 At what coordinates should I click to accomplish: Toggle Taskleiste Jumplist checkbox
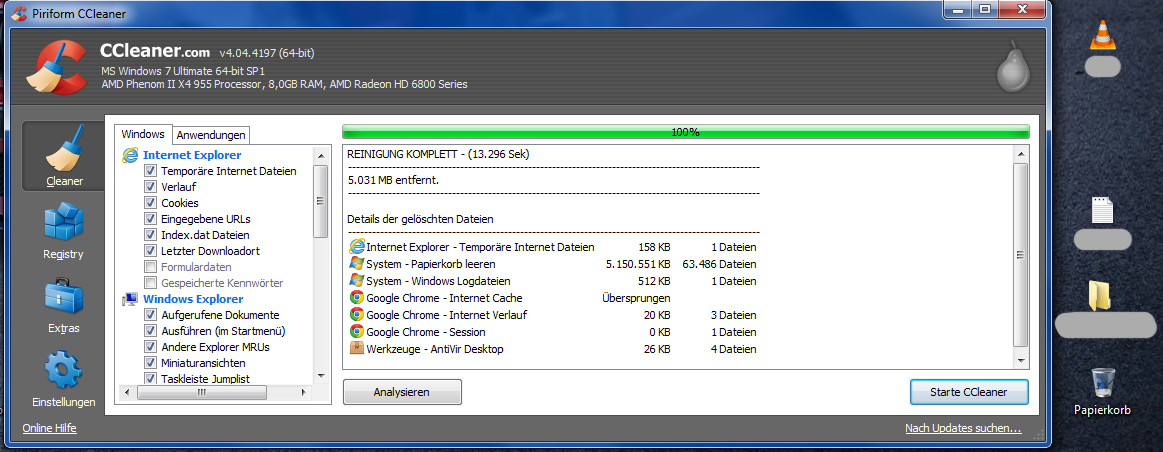pyautogui.click(x=151, y=379)
